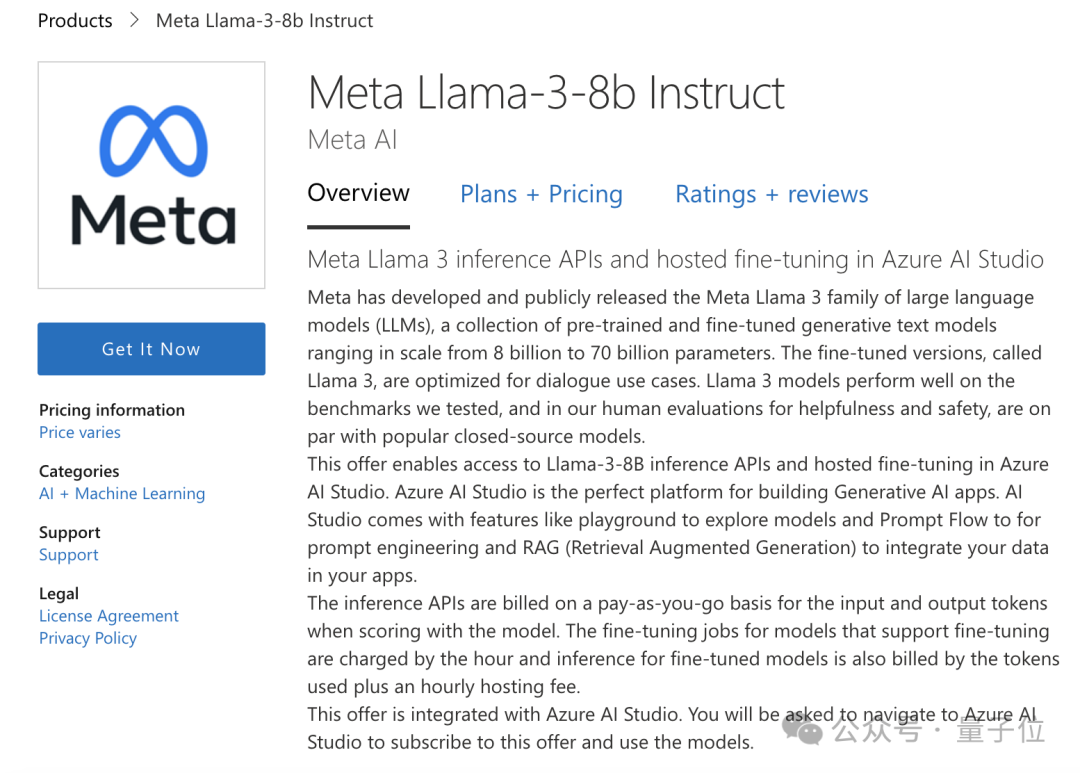Open the Plans + Pricing tab
The height and width of the screenshot is (773, 1080).
pyautogui.click(x=541, y=194)
